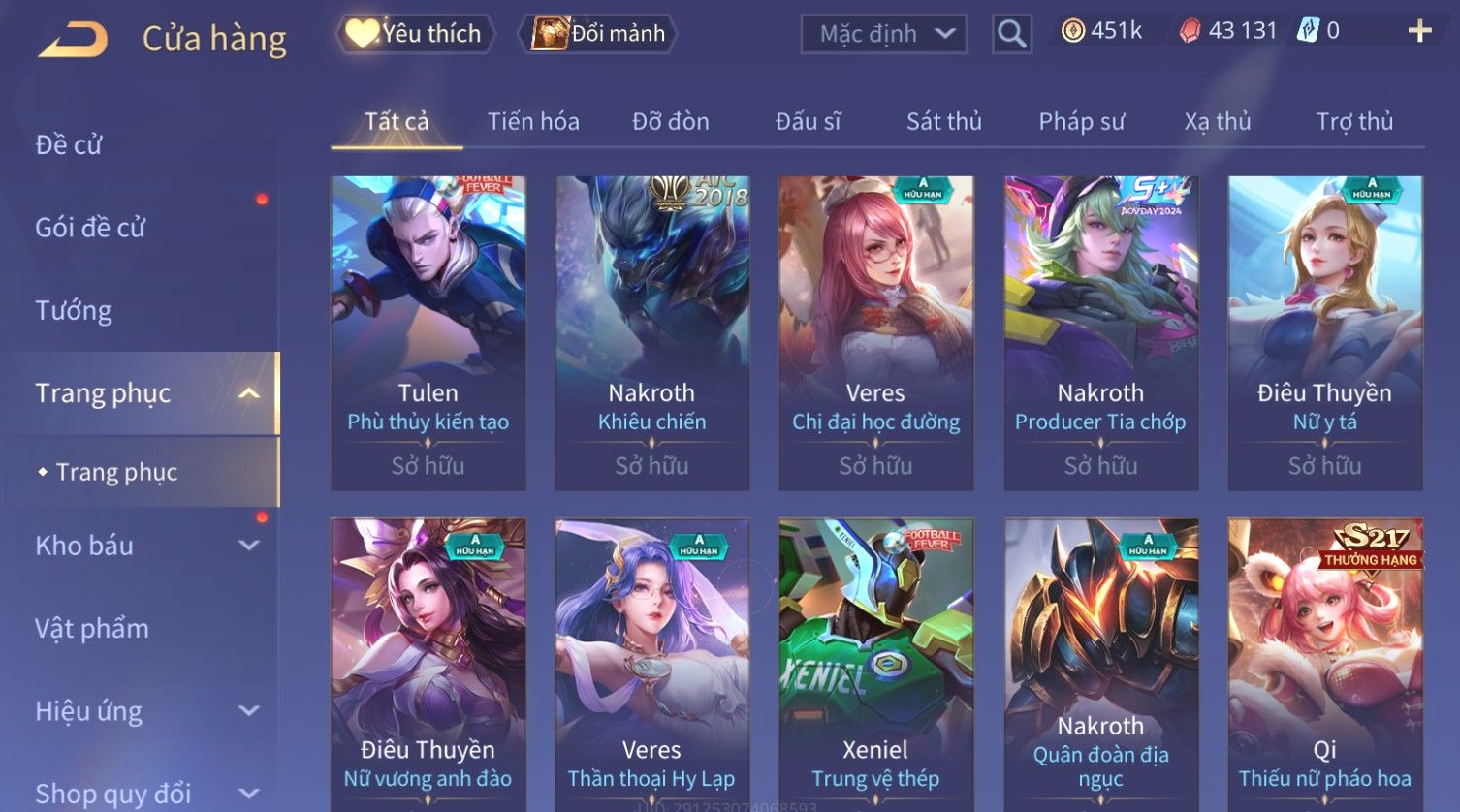Open search with the magnifying glass icon
1460x812 pixels.
pos(1011,34)
